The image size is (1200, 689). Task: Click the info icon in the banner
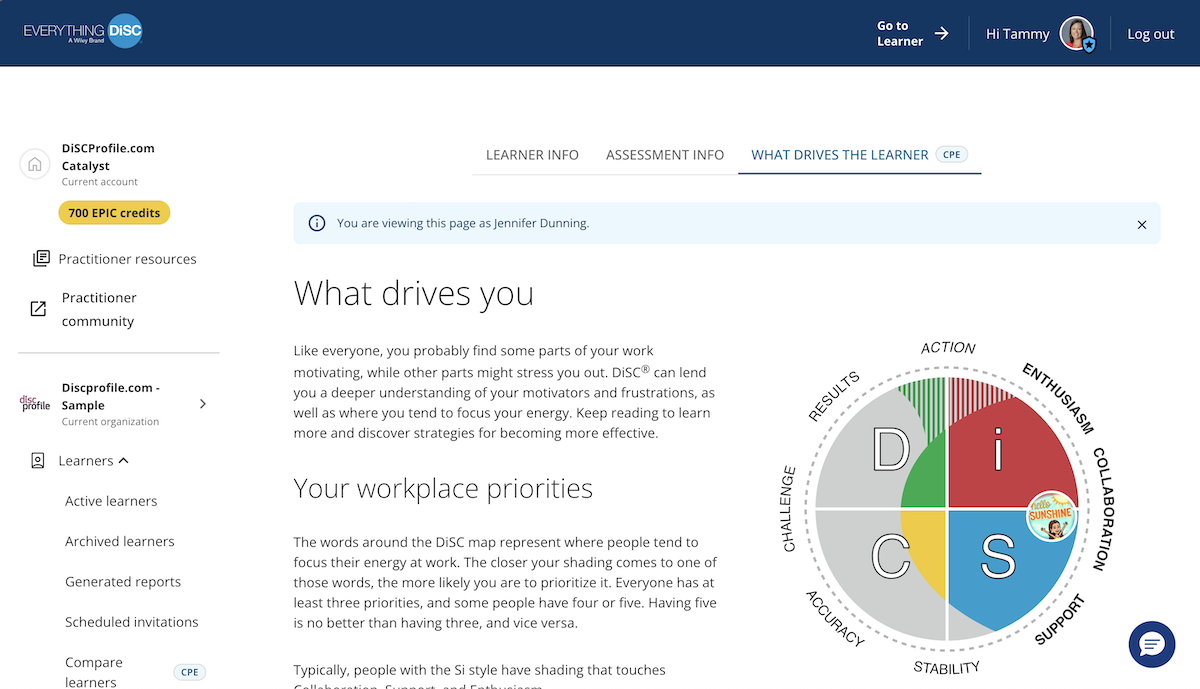pyautogui.click(x=317, y=223)
